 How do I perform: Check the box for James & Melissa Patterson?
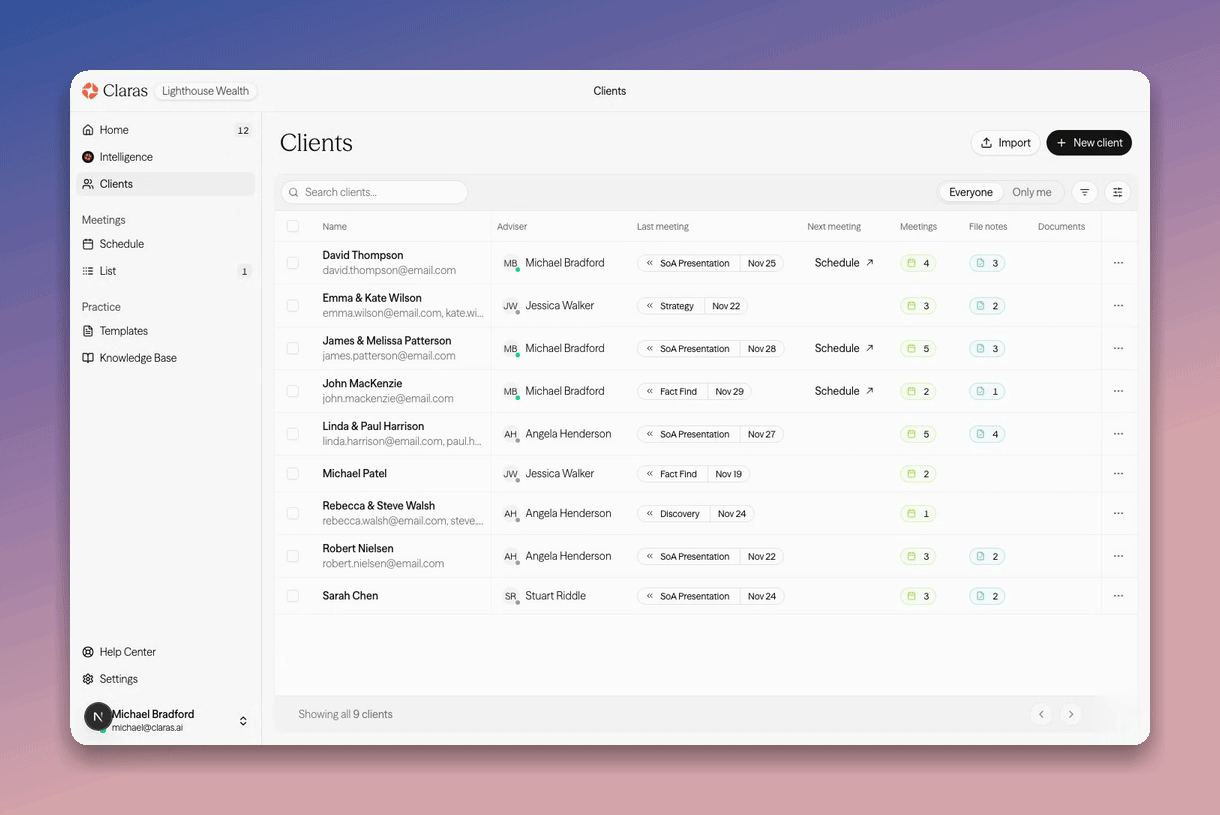293,348
